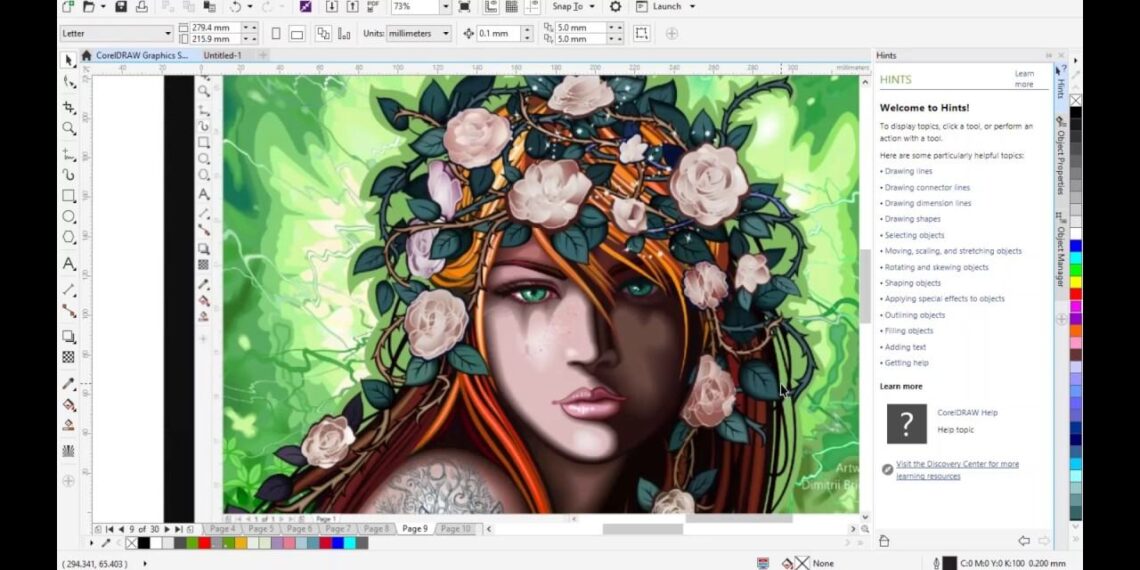Expand the Open button arrow
This screenshot has height=570, width=1140.
click(x=103, y=7)
